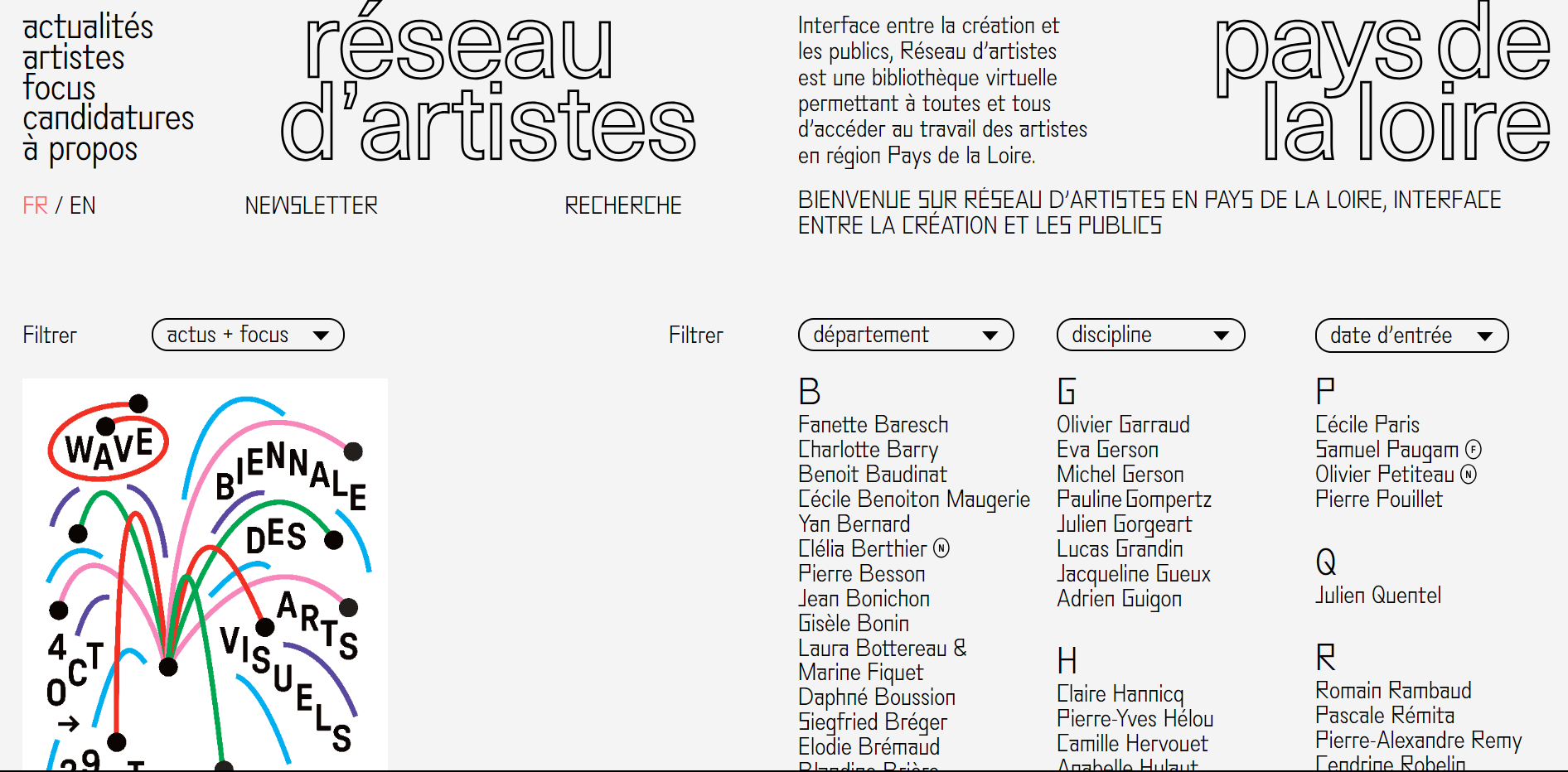Click the pays de la loire logo
Viewport: 1568px width, 772px height.
[1382, 83]
